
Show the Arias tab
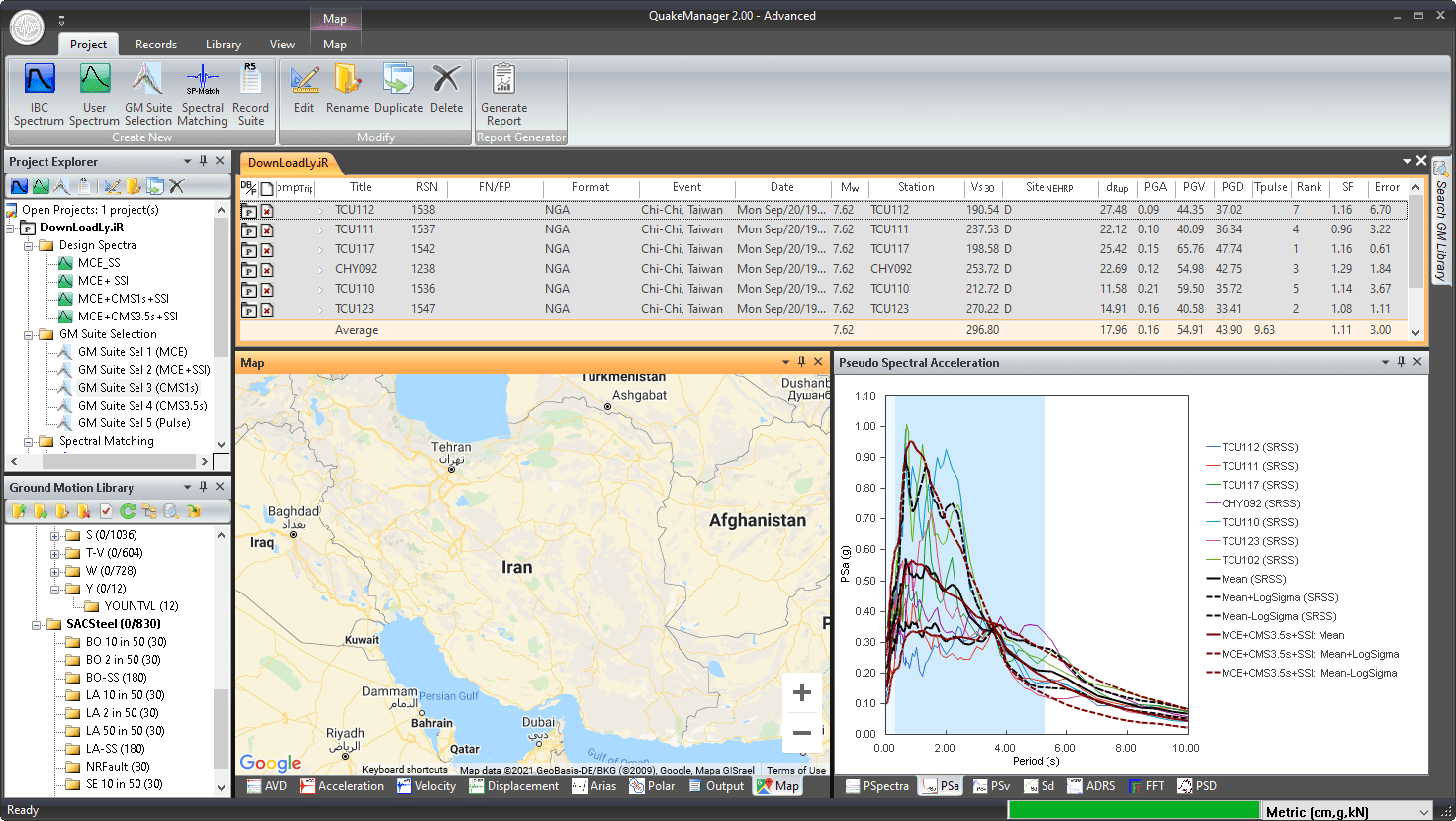tap(593, 786)
